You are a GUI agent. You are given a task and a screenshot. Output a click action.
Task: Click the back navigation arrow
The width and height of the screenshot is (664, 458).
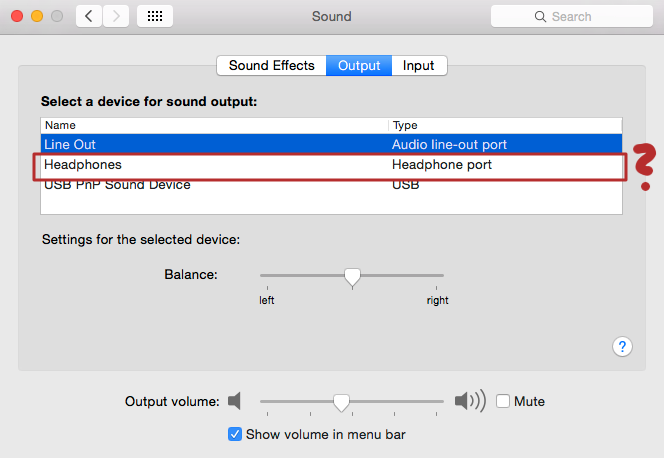(x=89, y=17)
